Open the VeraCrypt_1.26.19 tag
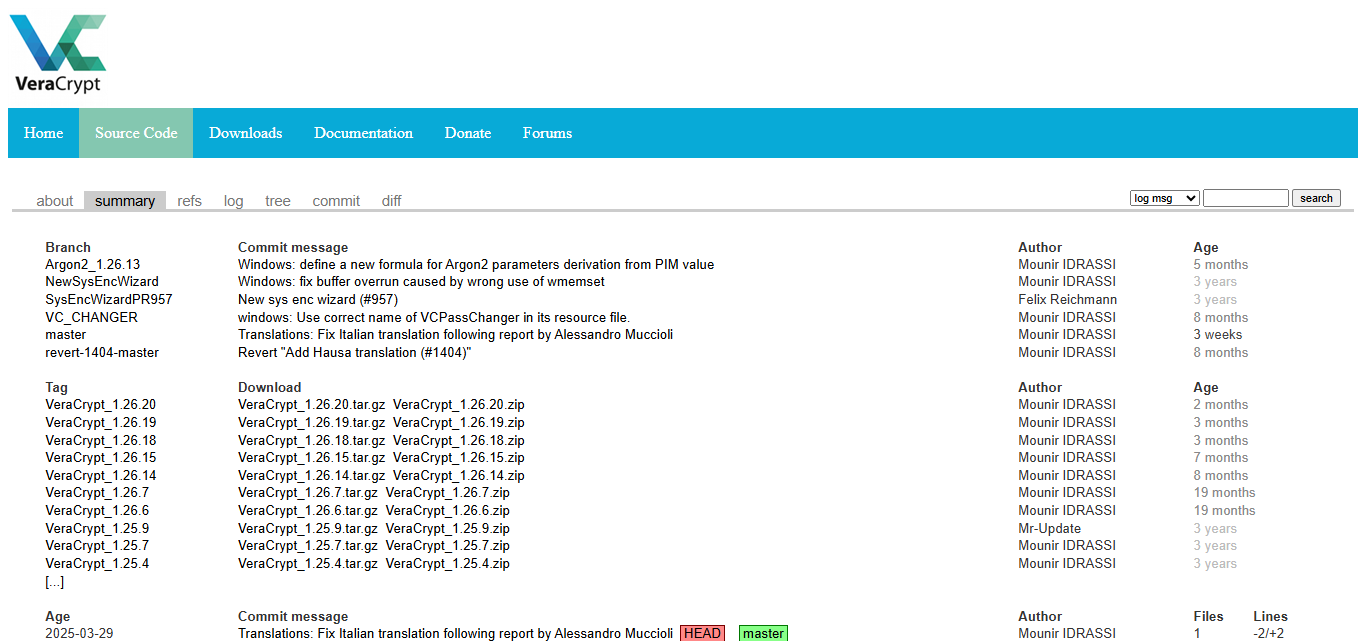1366x641 pixels. coord(101,422)
